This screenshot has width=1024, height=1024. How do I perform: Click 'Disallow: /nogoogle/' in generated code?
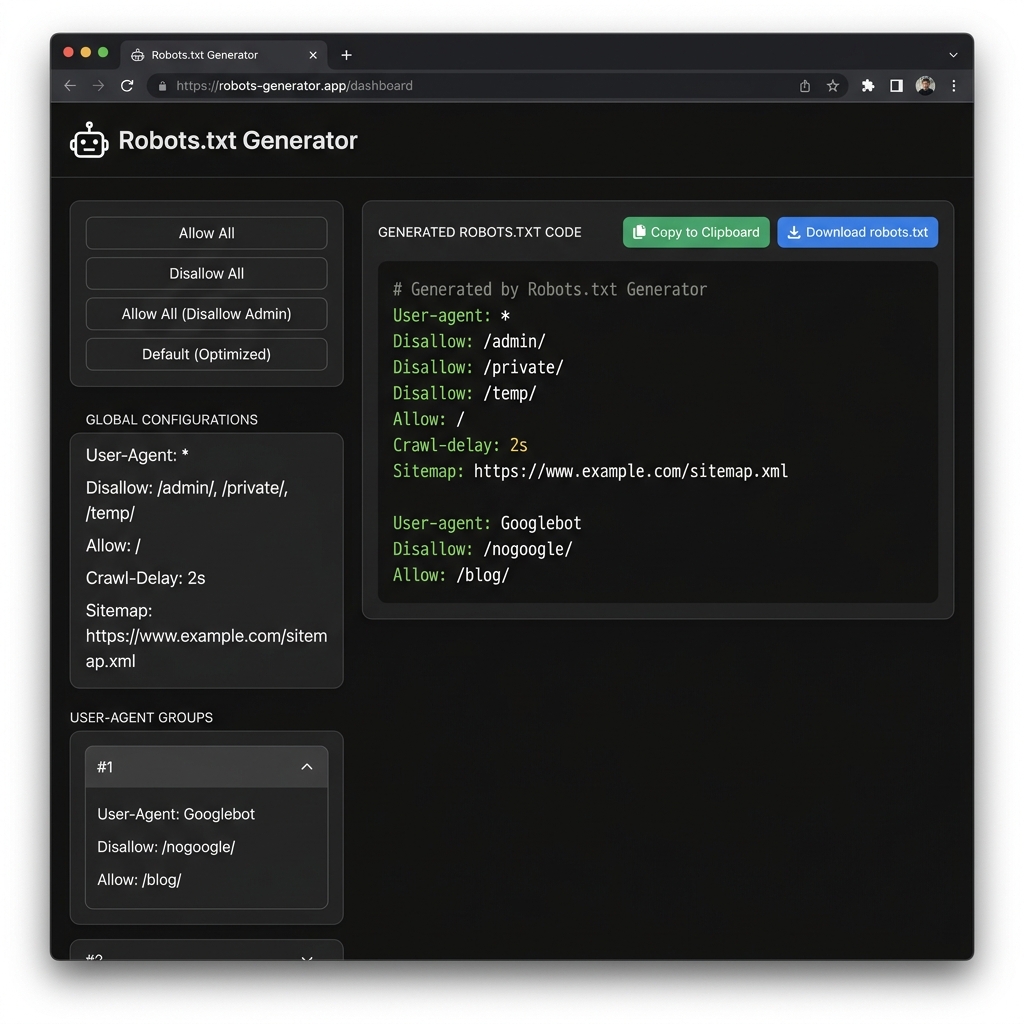pyautogui.click(x=483, y=549)
